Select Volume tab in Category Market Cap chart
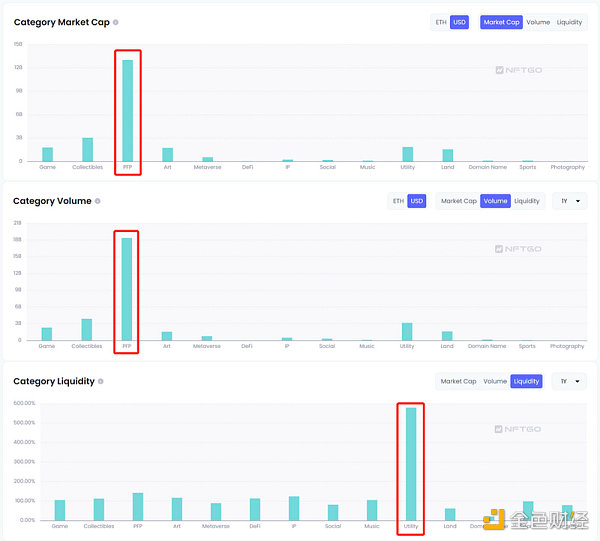Image resolution: width=600 pixels, height=541 pixels. coord(538,22)
